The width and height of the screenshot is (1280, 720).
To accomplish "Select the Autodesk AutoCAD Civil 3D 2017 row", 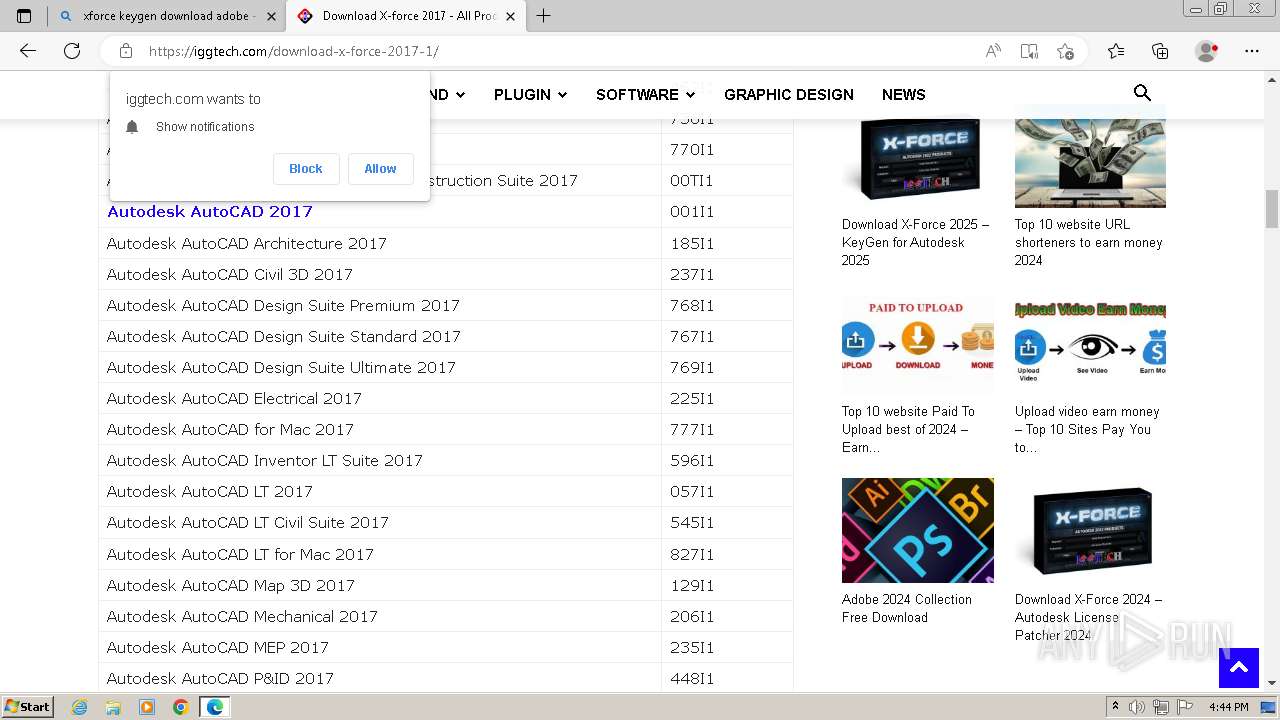I will [x=446, y=274].
